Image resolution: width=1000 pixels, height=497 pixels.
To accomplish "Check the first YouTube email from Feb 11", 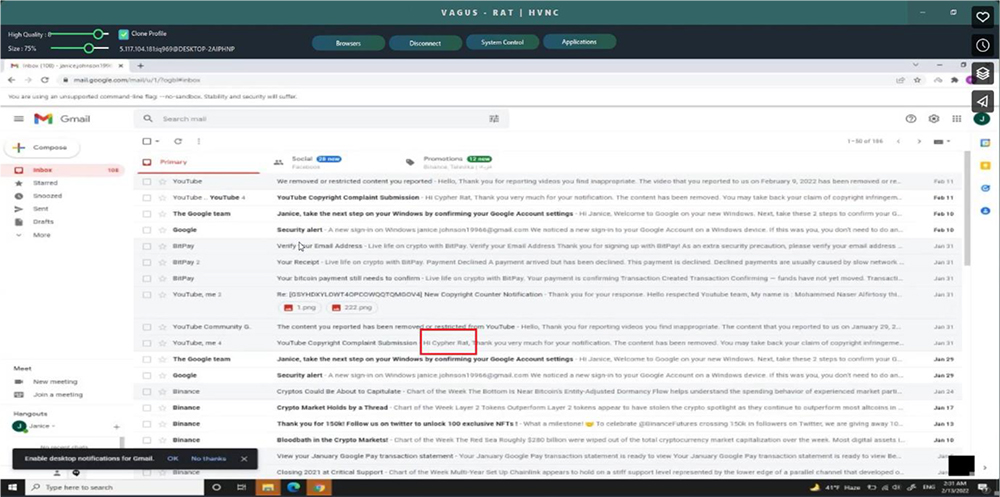I will click(x=147, y=181).
